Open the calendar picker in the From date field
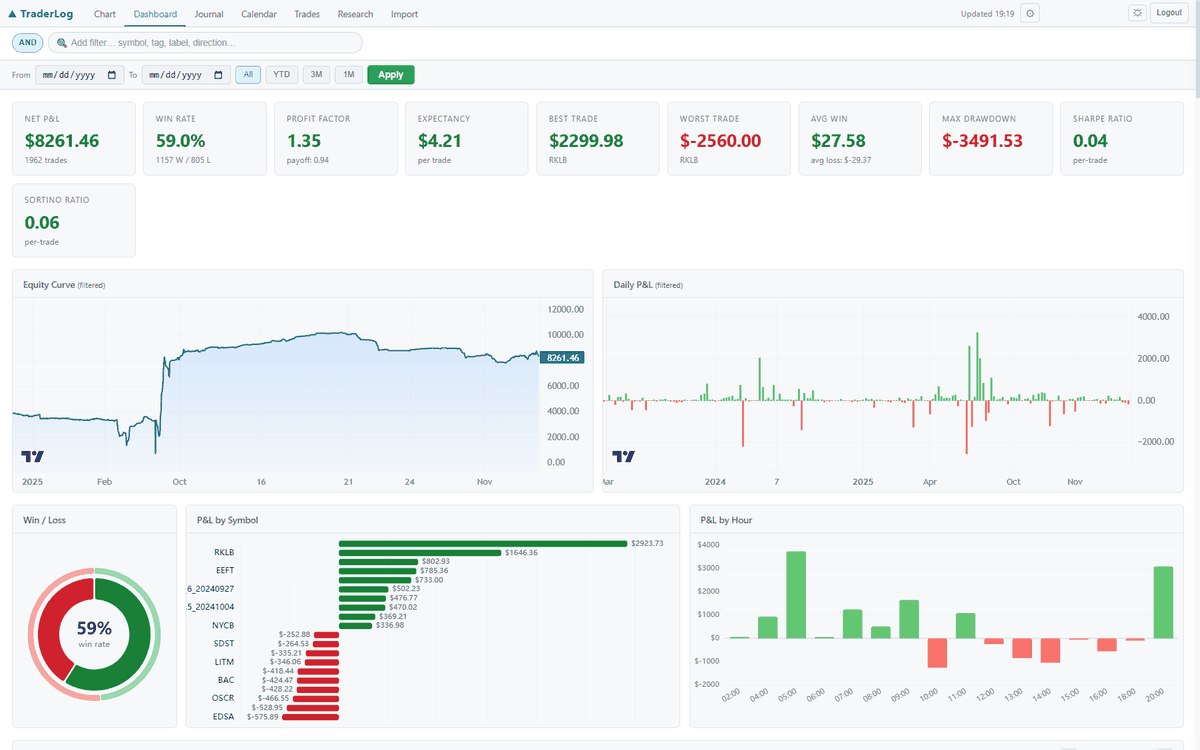This screenshot has width=1200, height=750. point(111,74)
